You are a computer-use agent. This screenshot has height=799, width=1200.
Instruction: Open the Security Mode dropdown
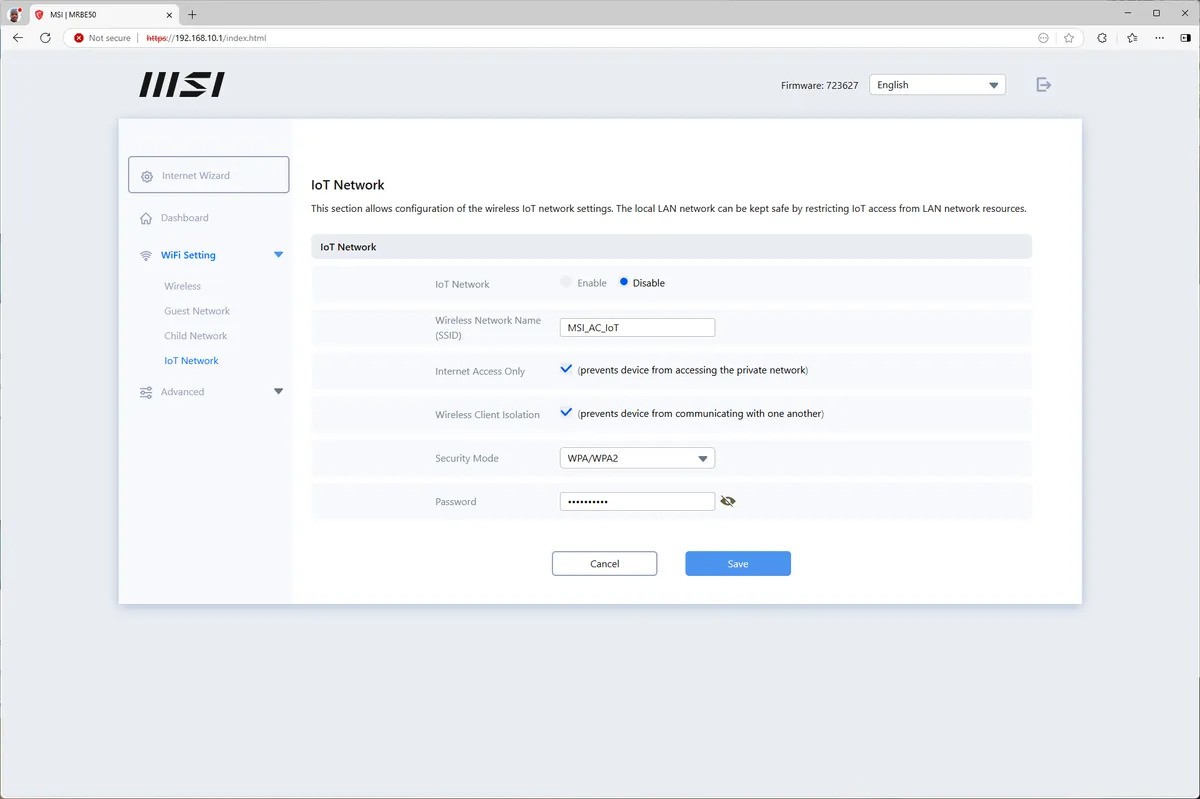tap(636, 458)
